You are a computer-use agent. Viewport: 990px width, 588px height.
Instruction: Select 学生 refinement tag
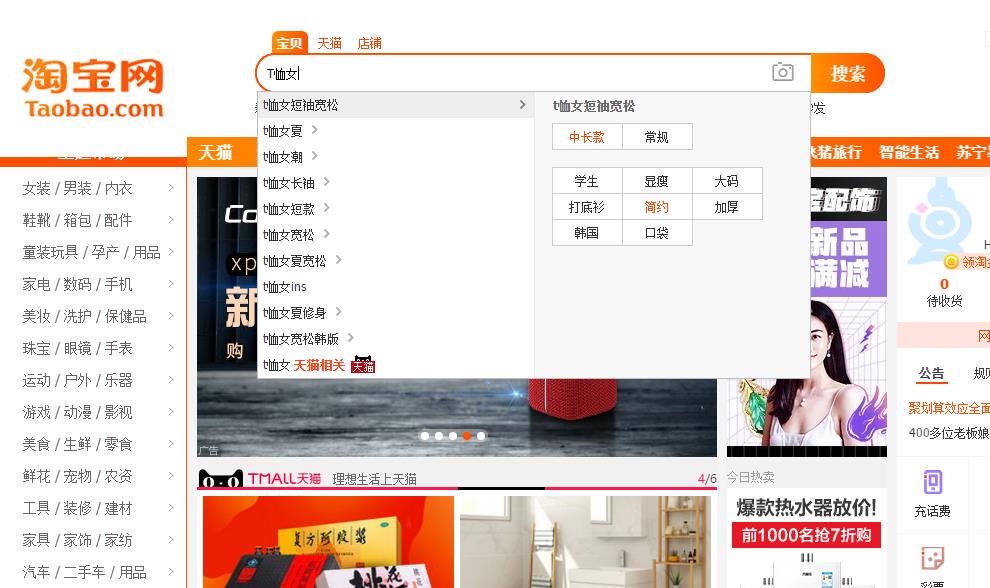tap(587, 181)
